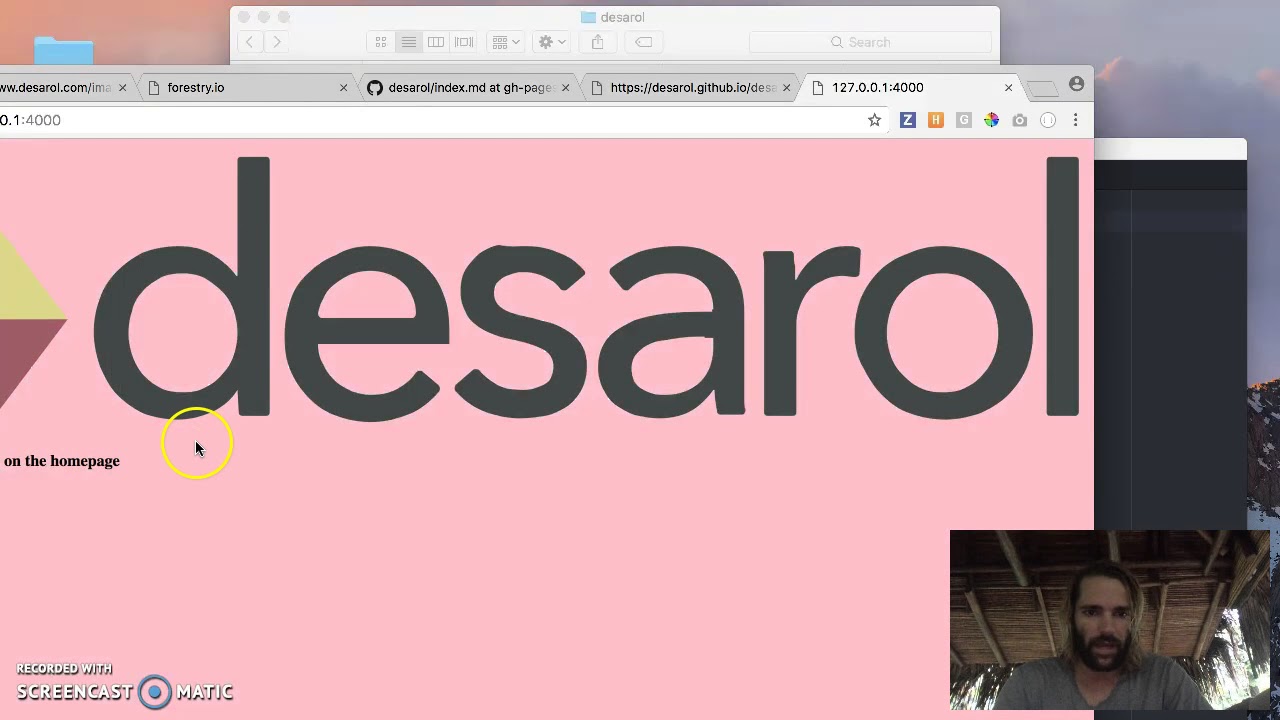Close the desarol/index.md GitHub tab
1280x720 pixels.
[565, 88]
